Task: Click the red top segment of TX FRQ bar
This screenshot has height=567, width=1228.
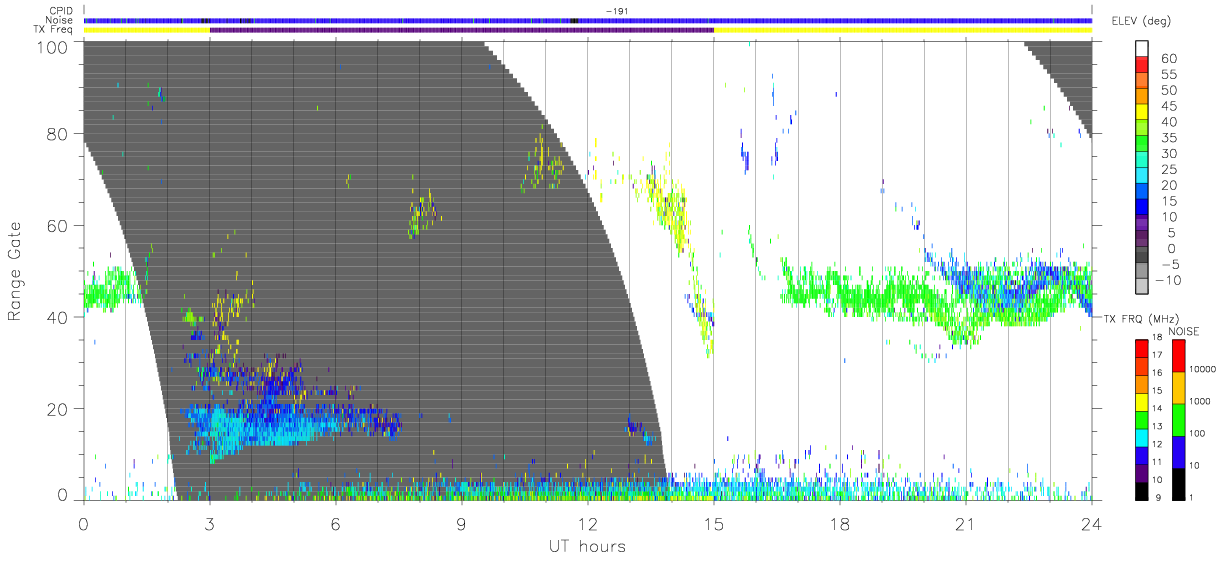Action: 1142,347
